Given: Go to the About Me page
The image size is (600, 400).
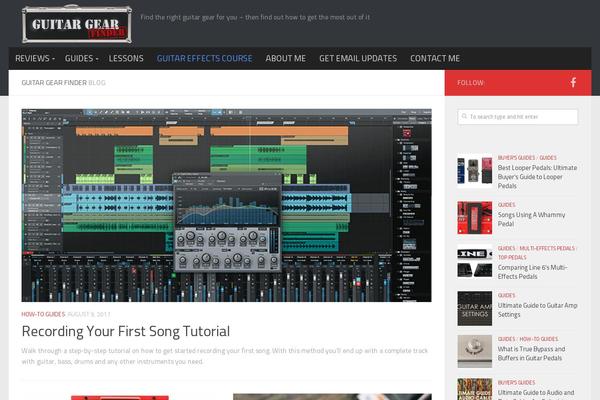Looking at the screenshot, I should pos(285,58).
